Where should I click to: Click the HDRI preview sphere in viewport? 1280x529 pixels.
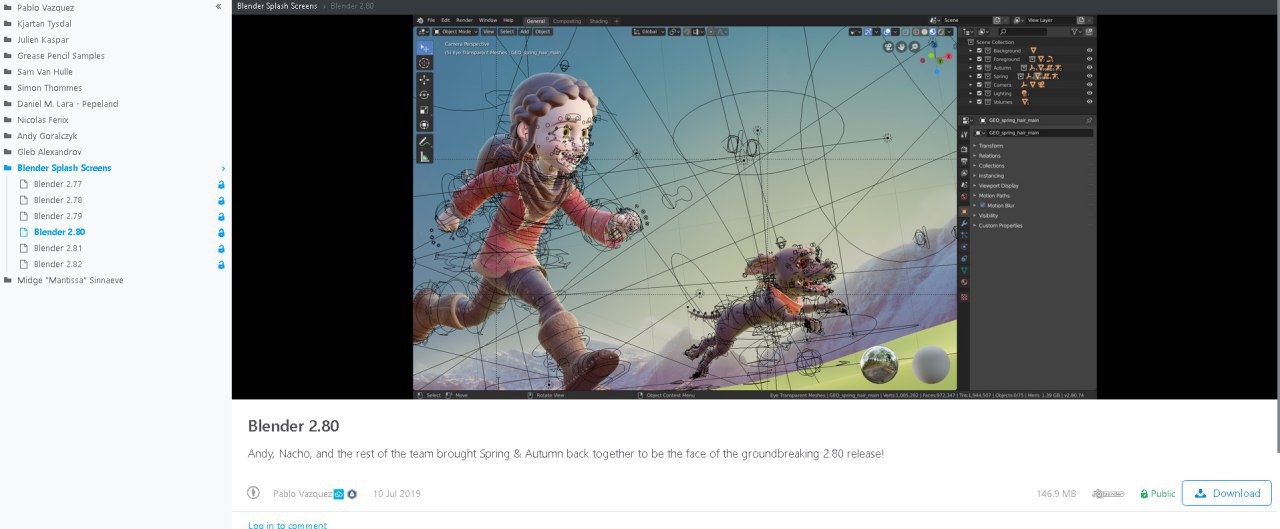[x=879, y=364]
